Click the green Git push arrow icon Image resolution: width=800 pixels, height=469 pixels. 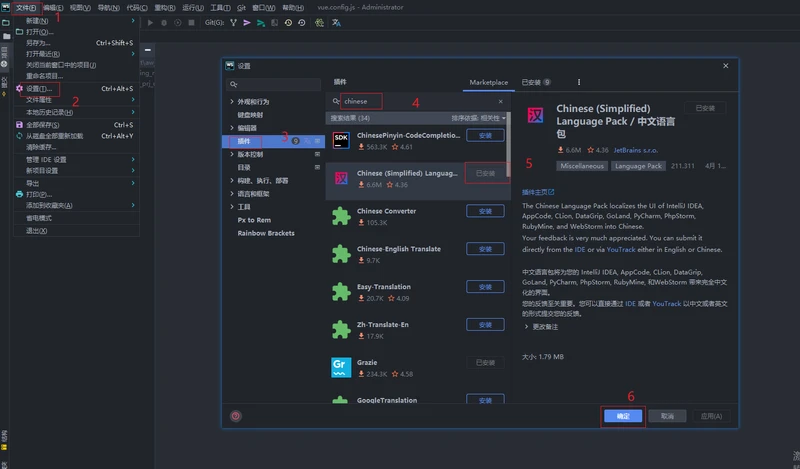point(261,22)
